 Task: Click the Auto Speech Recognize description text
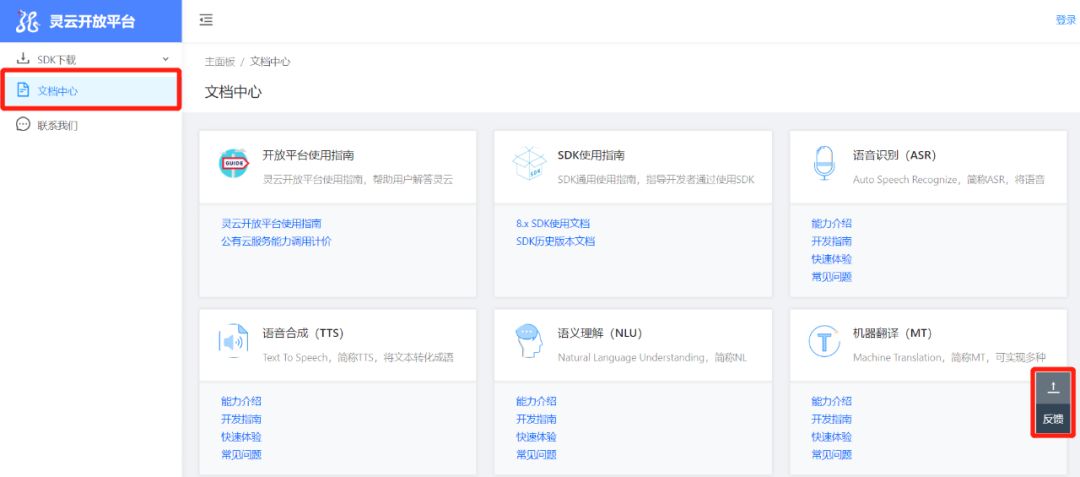[949, 180]
